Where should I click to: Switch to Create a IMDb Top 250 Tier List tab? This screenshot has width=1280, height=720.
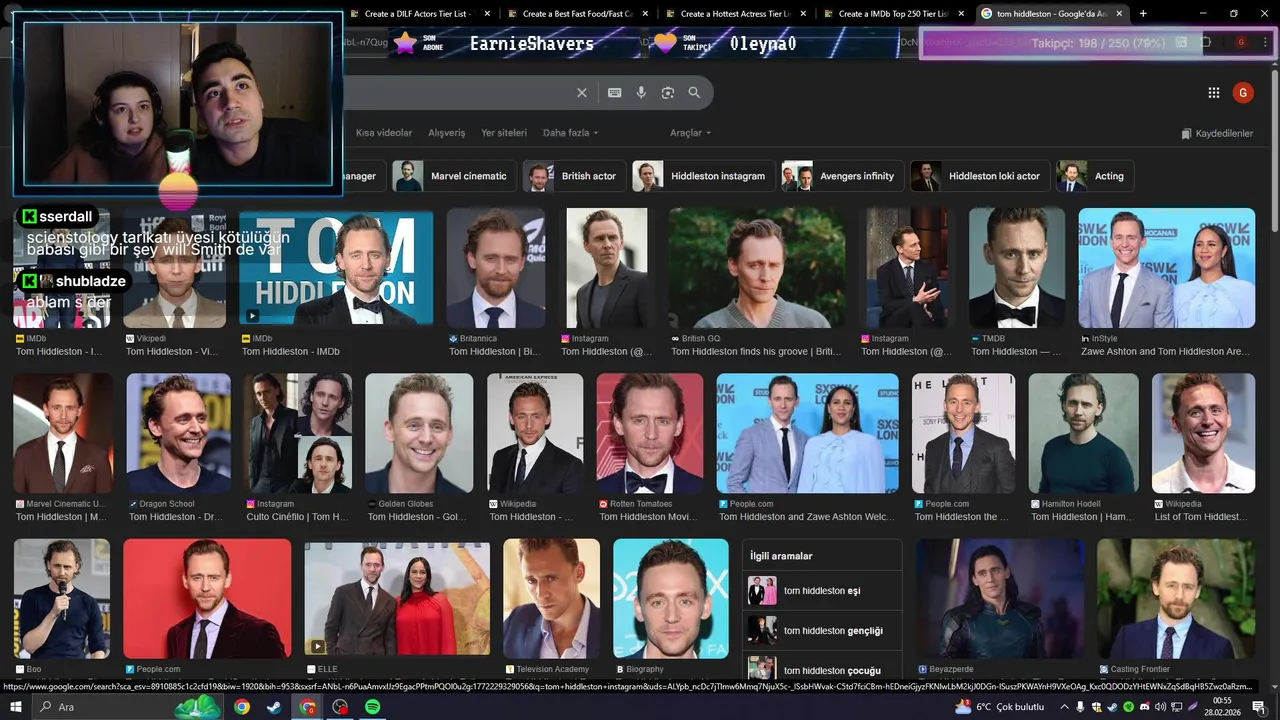point(893,14)
